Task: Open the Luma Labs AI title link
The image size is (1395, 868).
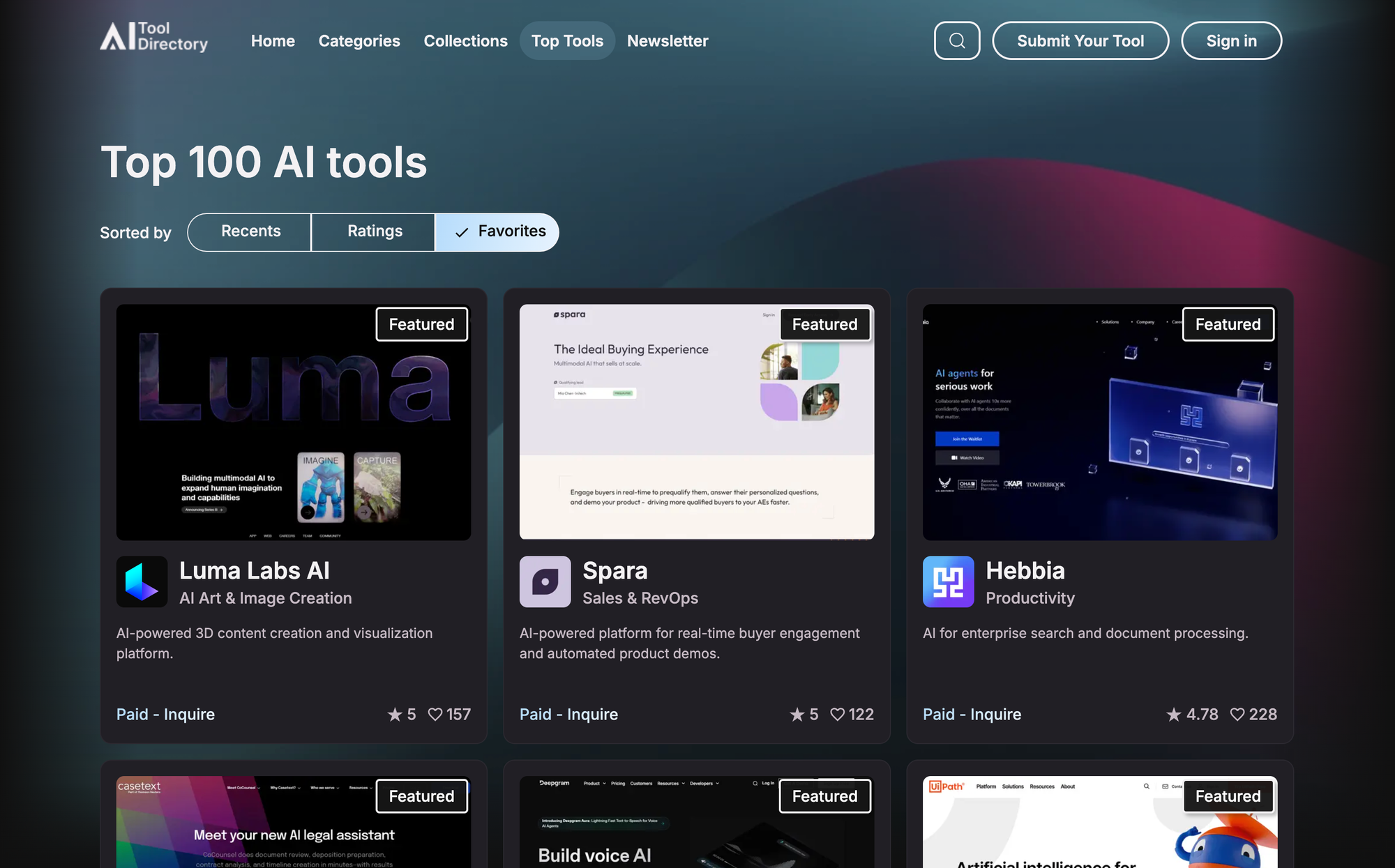Action: [255, 571]
